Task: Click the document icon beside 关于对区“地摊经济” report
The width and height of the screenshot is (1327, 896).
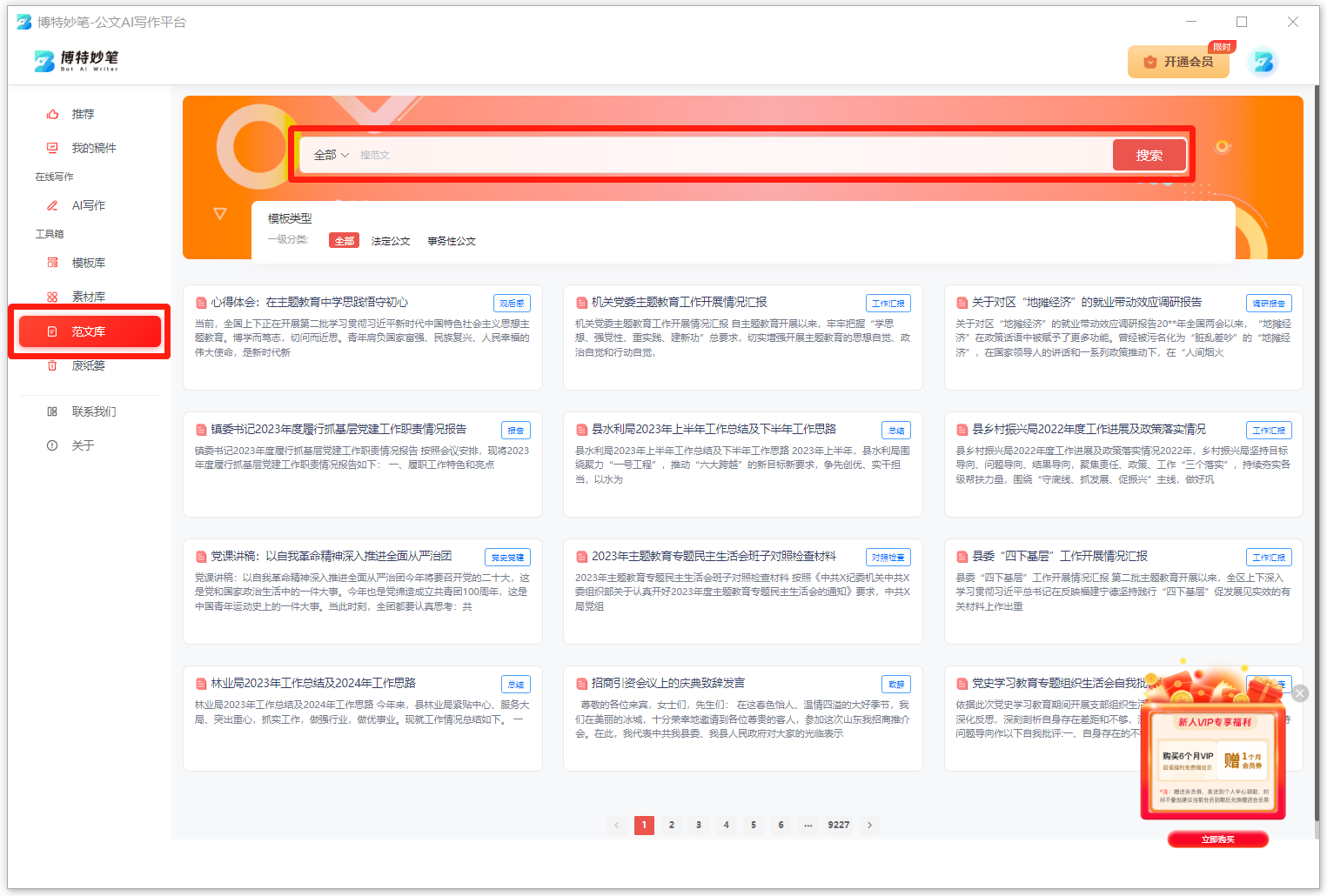Action: 962,303
